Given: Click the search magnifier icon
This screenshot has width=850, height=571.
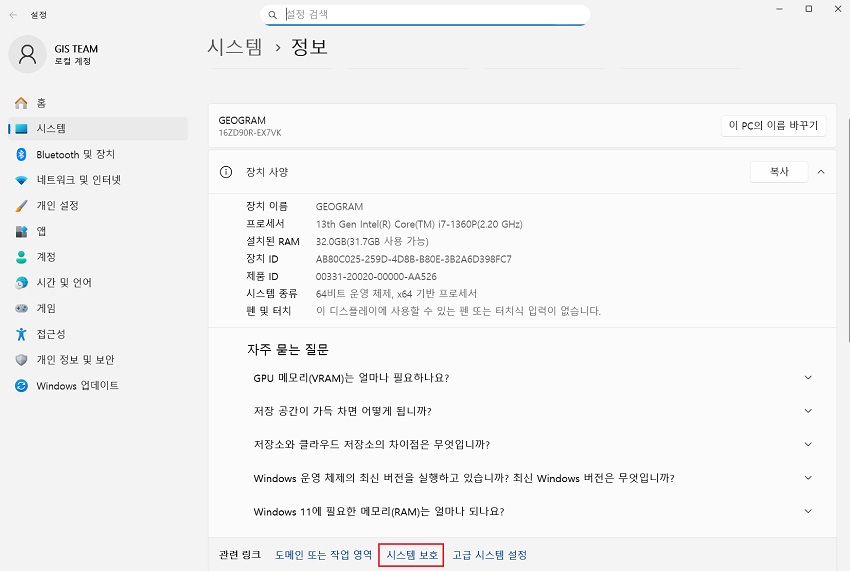Looking at the screenshot, I should click(273, 15).
